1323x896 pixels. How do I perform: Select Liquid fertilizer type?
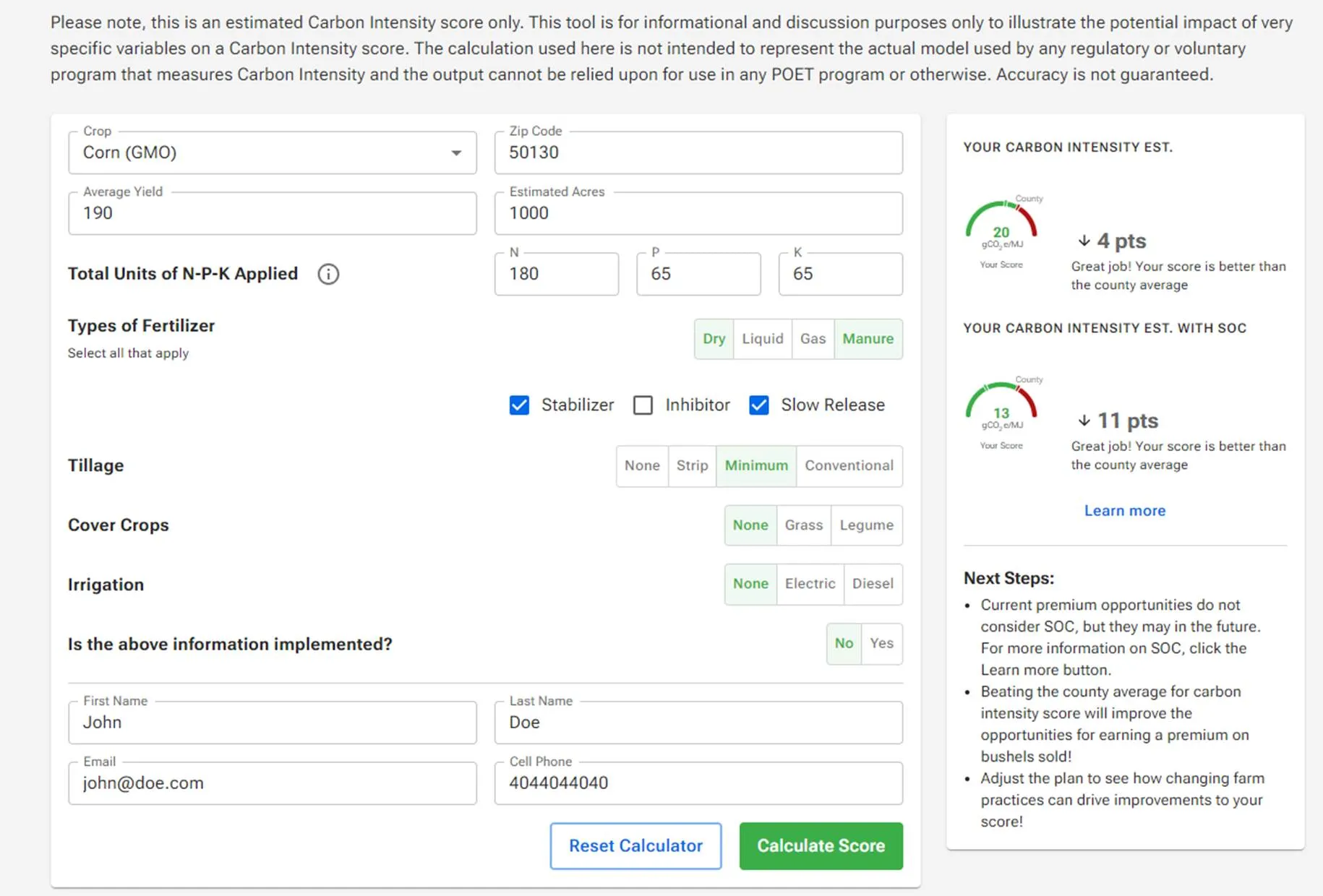click(x=763, y=339)
